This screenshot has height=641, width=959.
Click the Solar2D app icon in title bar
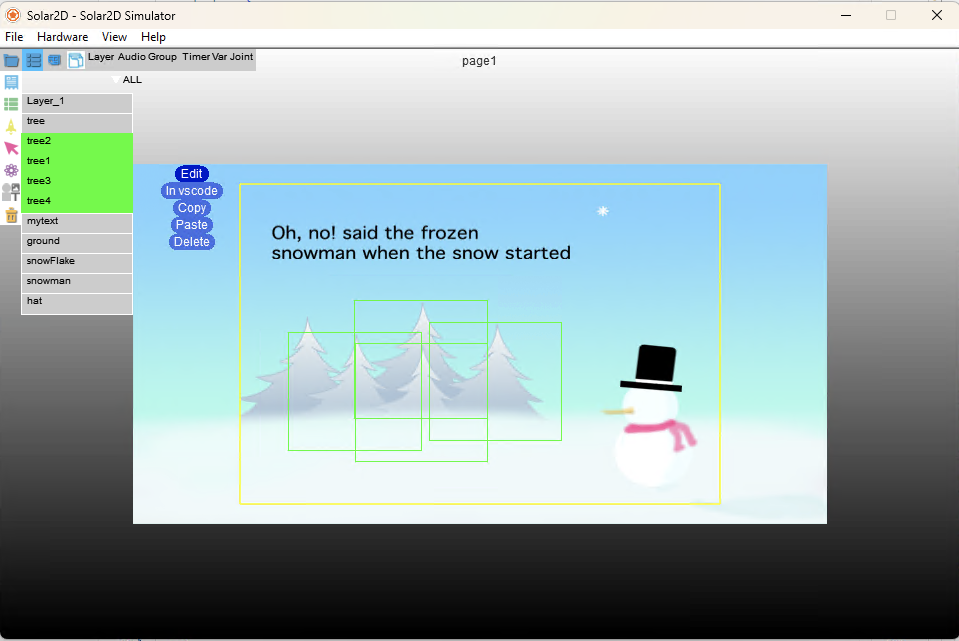12,15
